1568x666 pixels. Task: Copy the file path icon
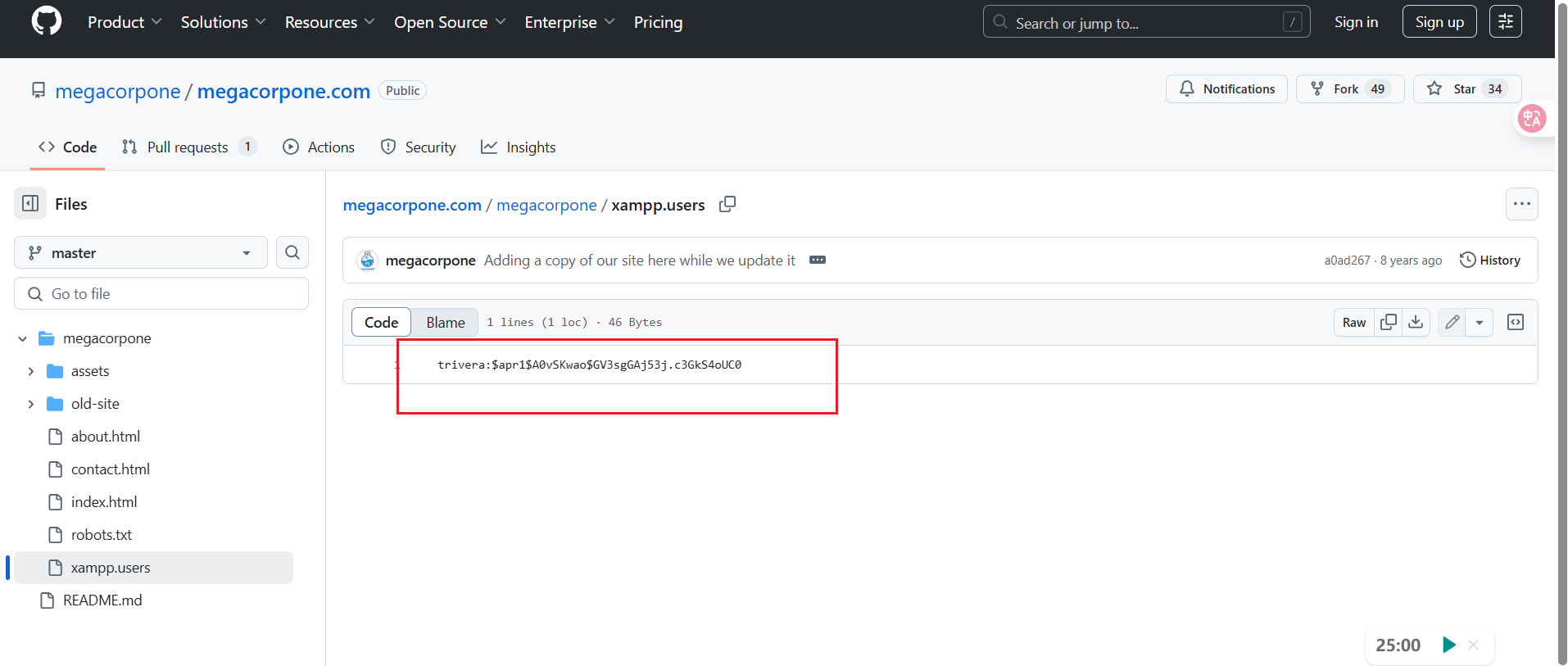[x=727, y=204]
